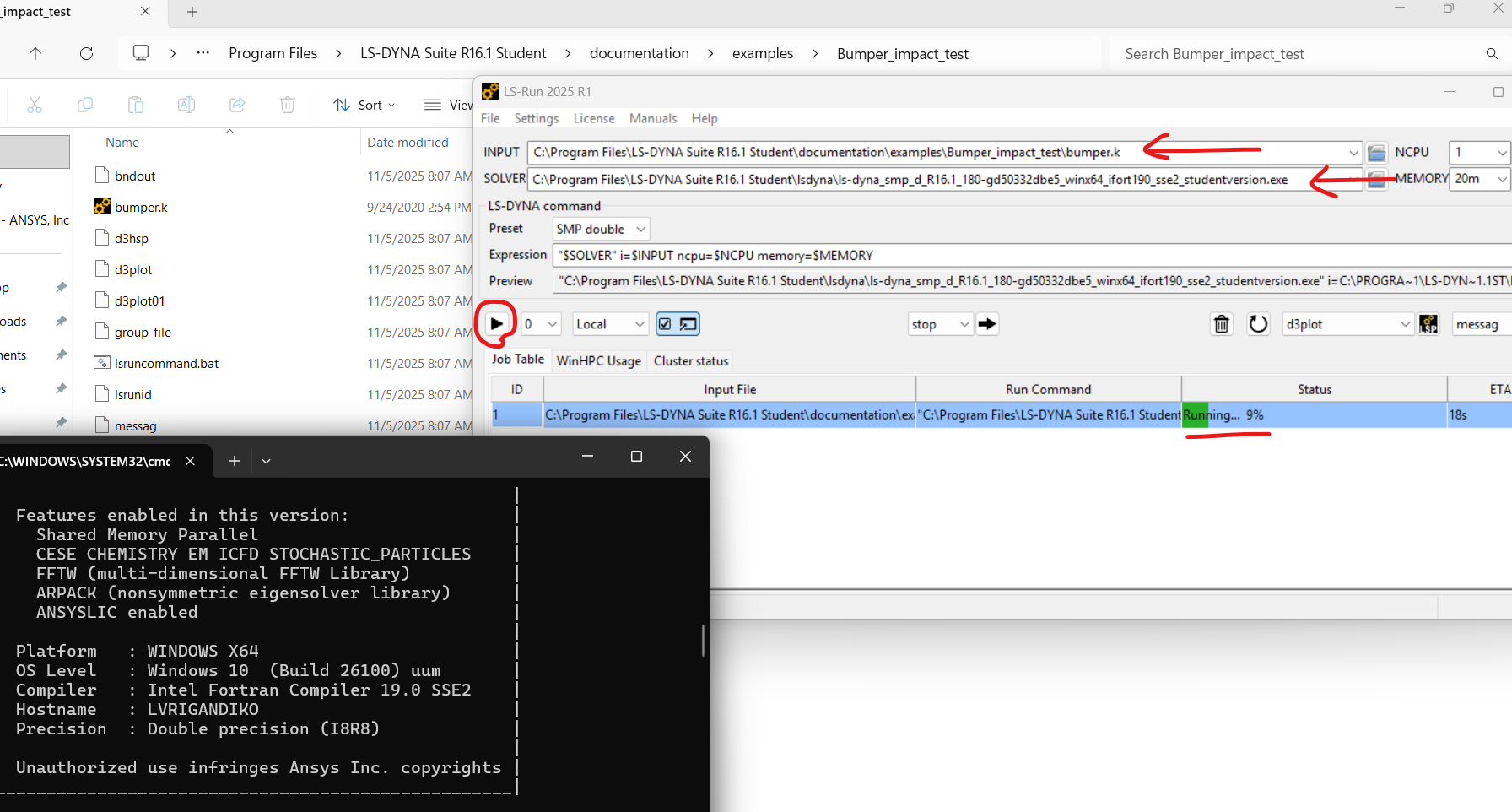
Task: Click the bumper.k file icon
Action: (102, 207)
